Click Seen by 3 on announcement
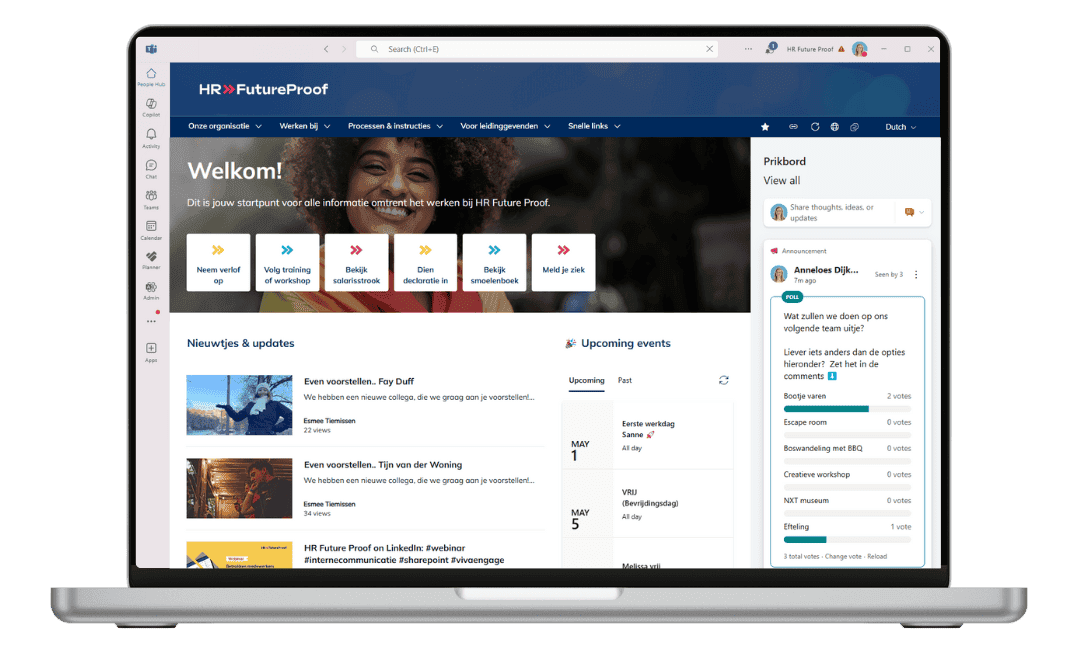 (x=889, y=274)
